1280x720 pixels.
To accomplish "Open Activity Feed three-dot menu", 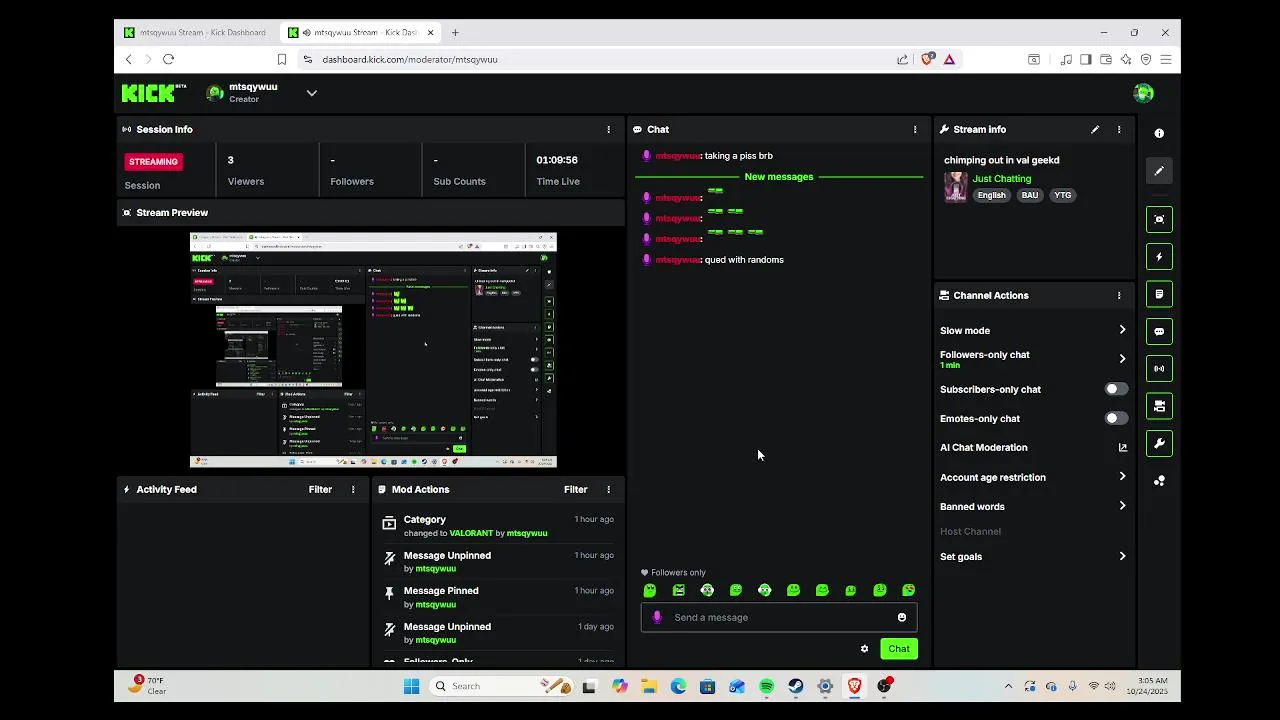I will [352, 489].
